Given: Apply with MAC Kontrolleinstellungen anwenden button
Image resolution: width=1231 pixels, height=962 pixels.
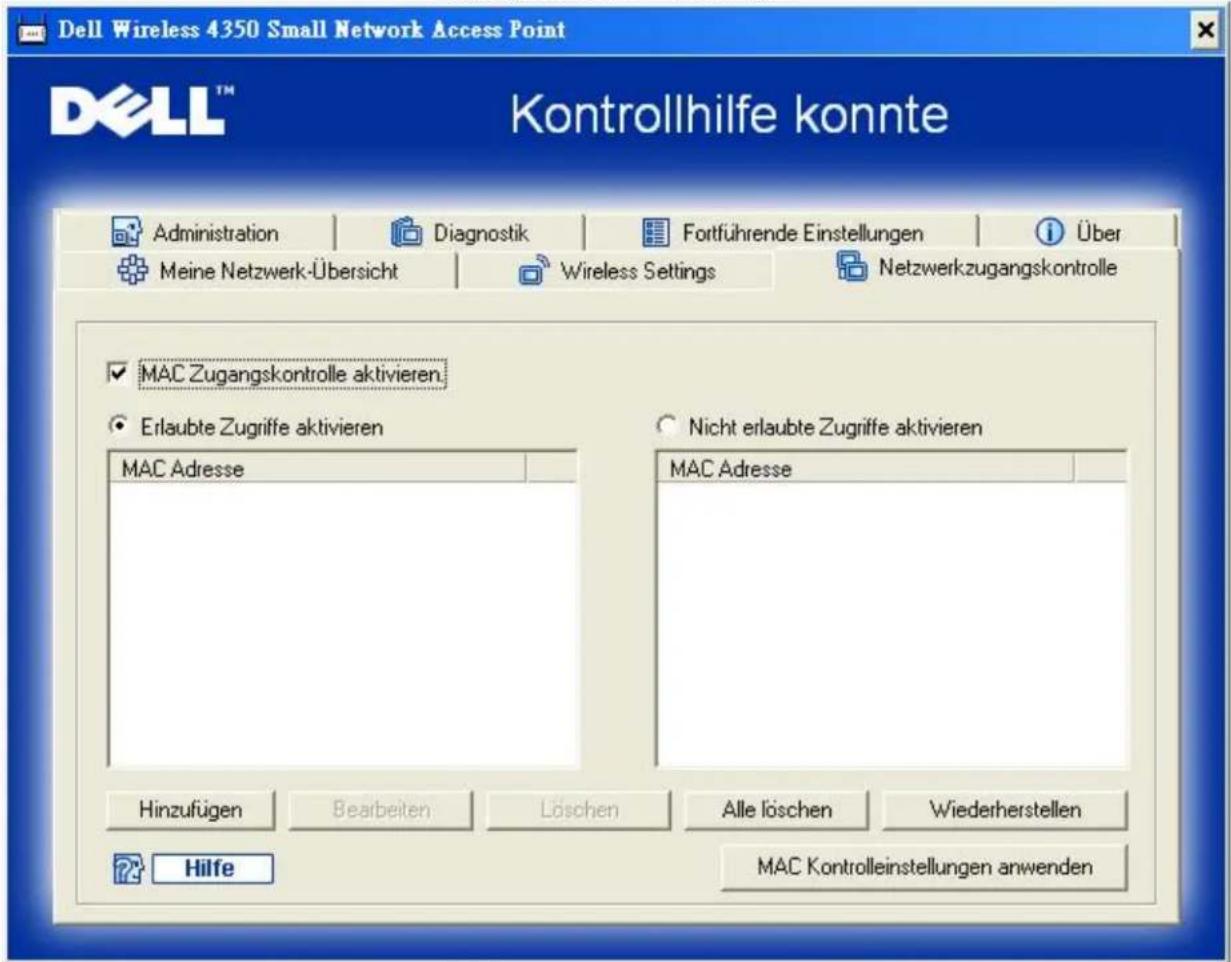Looking at the screenshot, I should tap(924, 866).
